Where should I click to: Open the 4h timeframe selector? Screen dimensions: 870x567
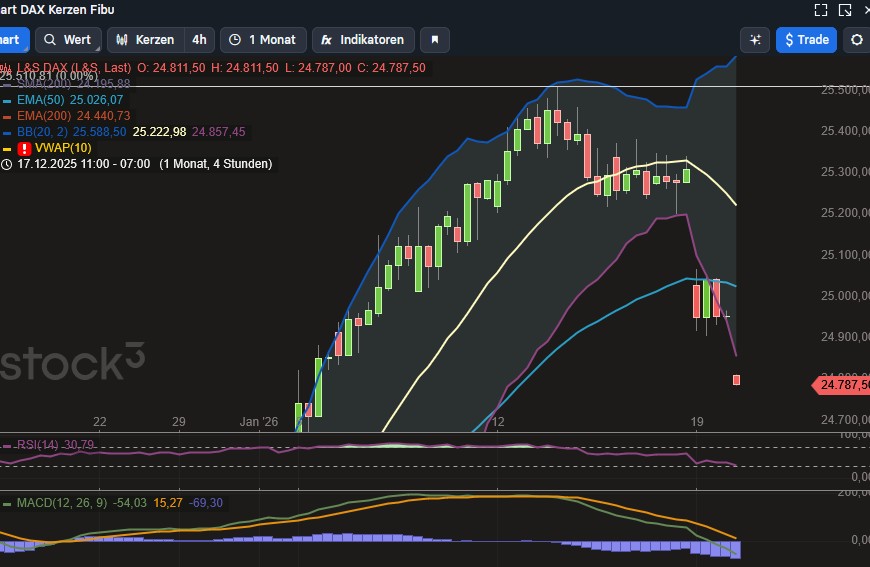coord(199,40)
